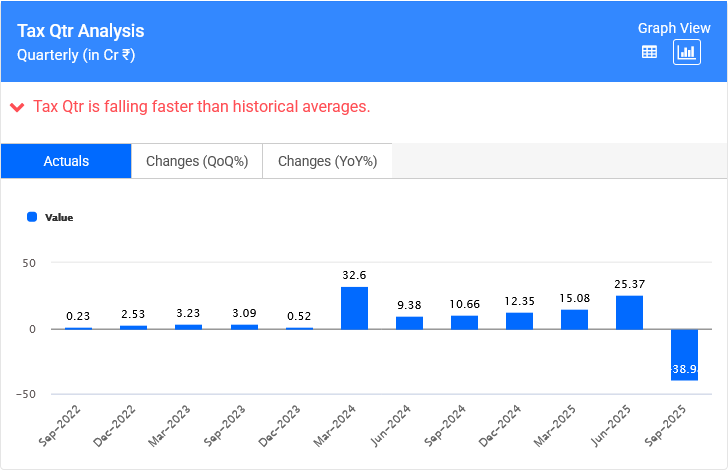Switch to Changes (QoQ%) tab
728x470 pixels.
197,161
